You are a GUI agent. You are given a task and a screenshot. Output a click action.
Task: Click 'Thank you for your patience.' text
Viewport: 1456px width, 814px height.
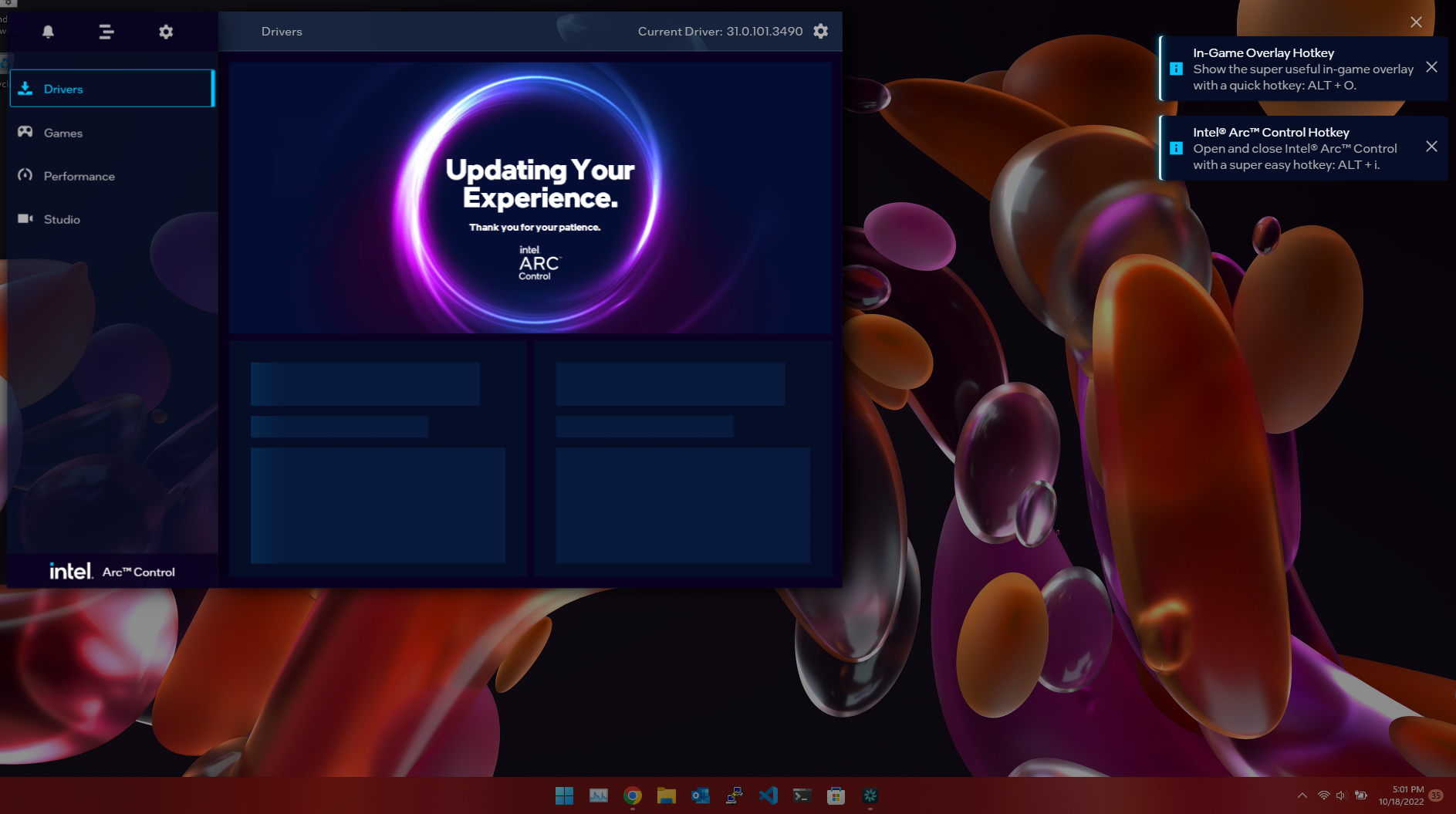(x=535, y=228)
